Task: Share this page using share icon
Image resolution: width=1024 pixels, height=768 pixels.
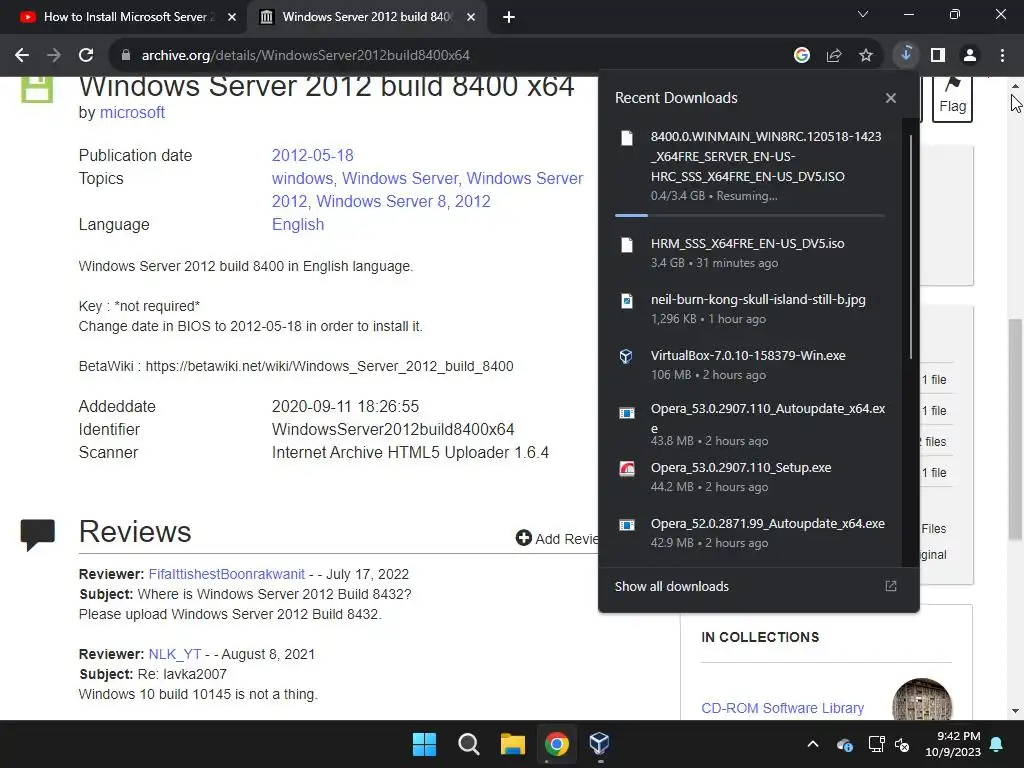Action: click(x=834, y=56)
